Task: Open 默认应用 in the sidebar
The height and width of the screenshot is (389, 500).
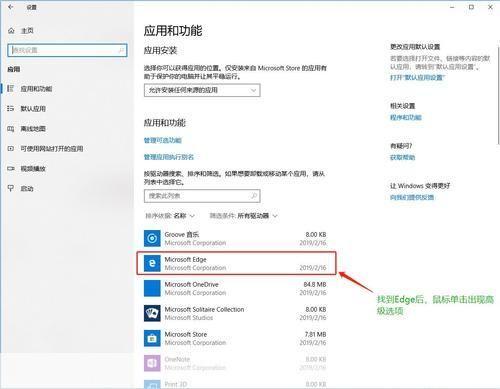Action: tap(33, 109)
